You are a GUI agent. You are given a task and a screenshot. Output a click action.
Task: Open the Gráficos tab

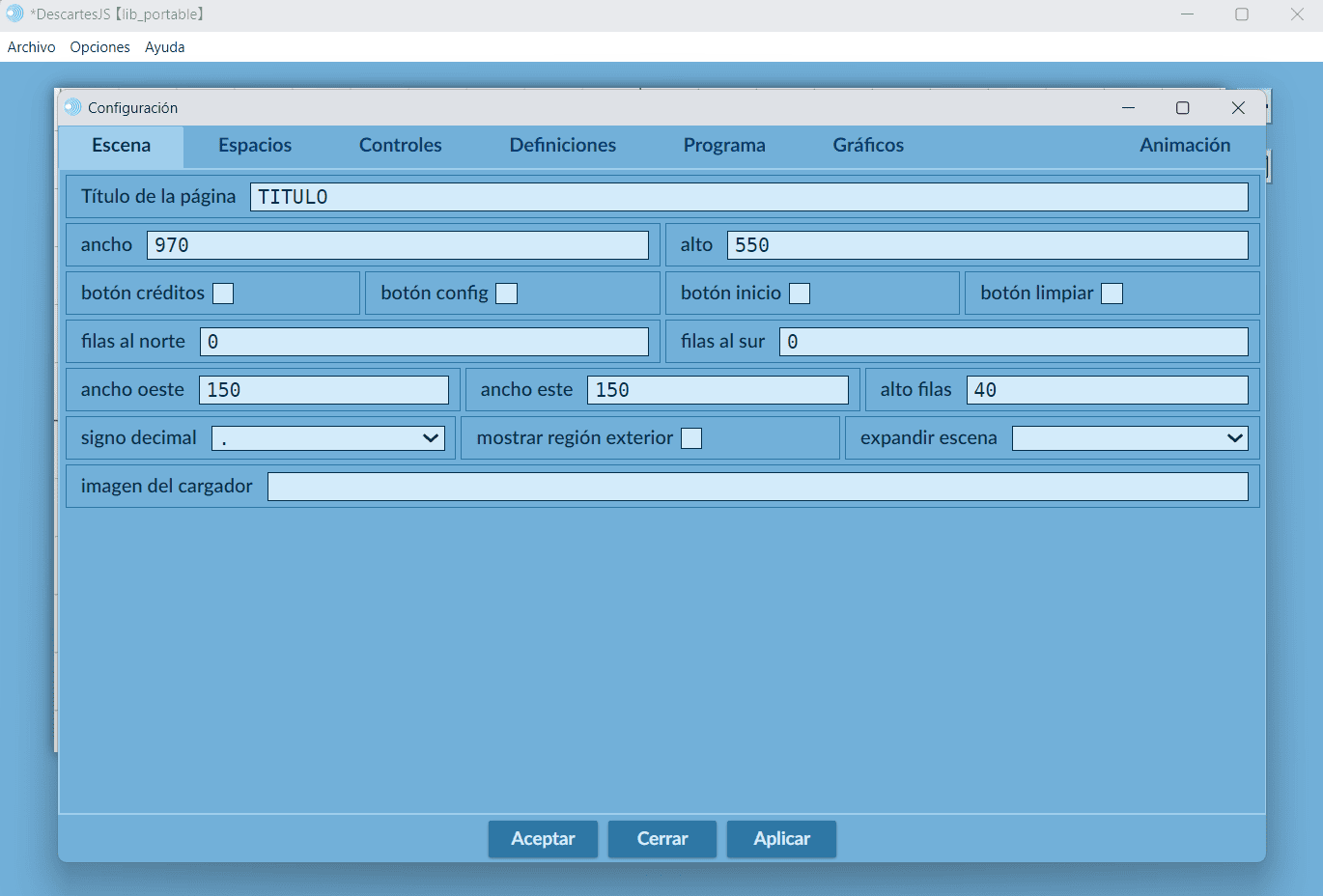868,146
